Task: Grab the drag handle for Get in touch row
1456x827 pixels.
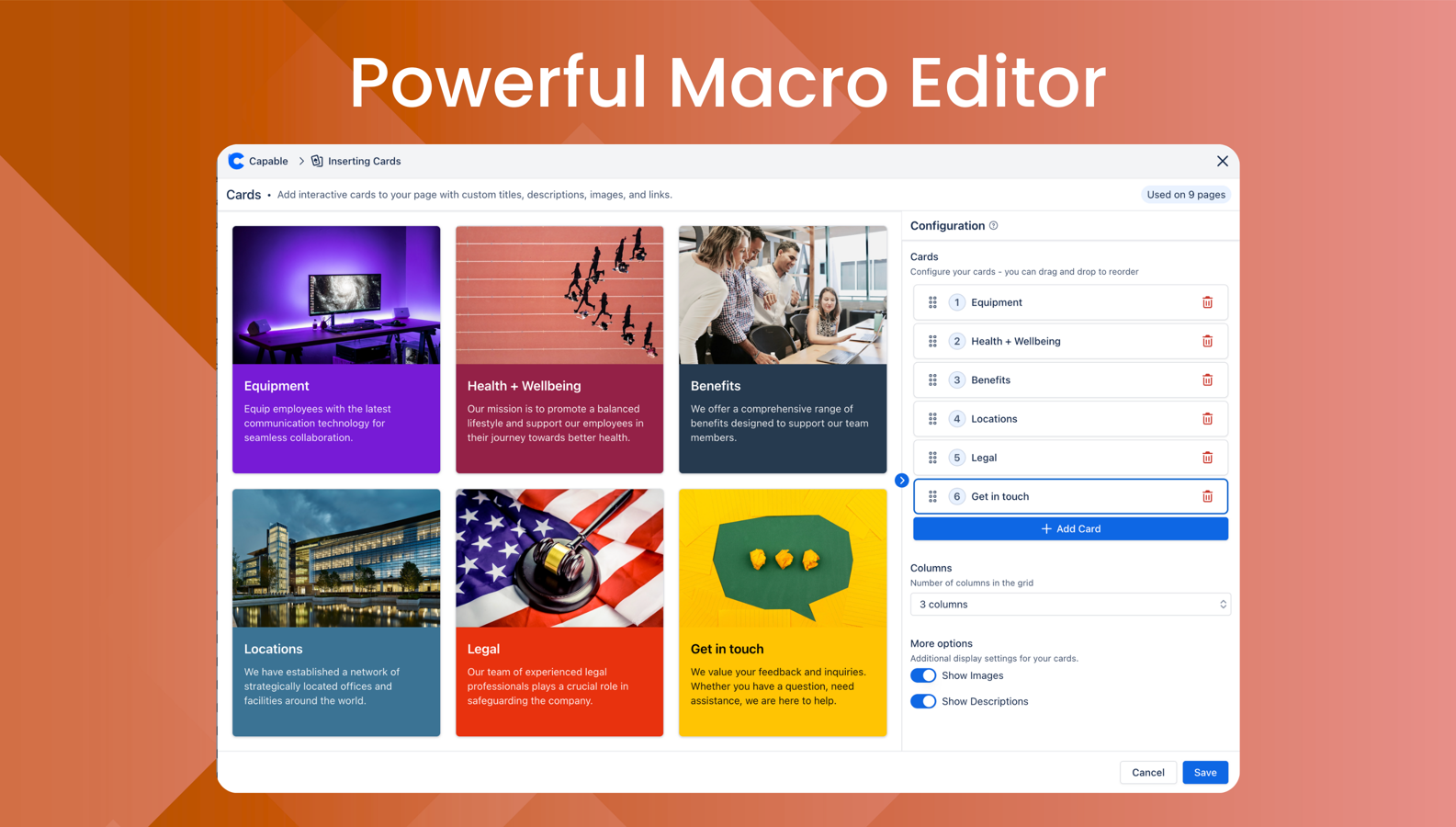Action: coord(932,496)
